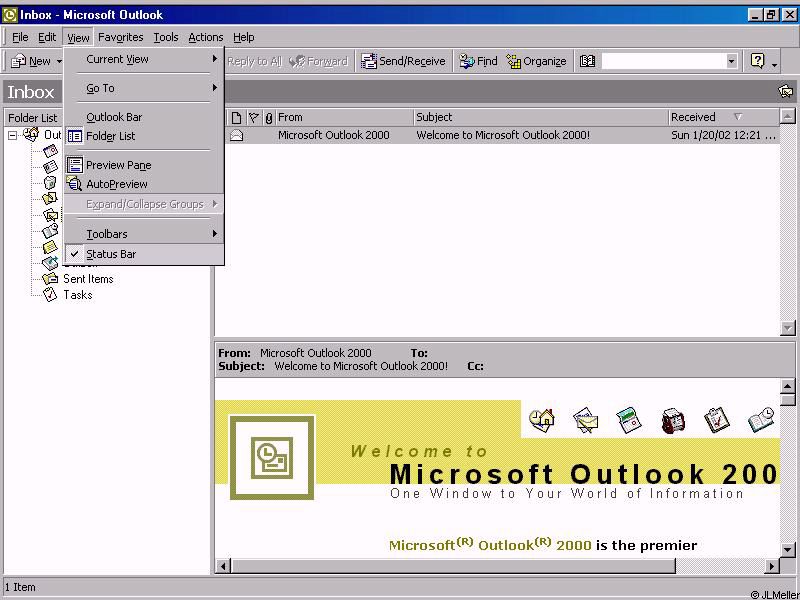Expand the Toolbars submenu
Viewport: 800px width, 600px height.
click(144, 234)
